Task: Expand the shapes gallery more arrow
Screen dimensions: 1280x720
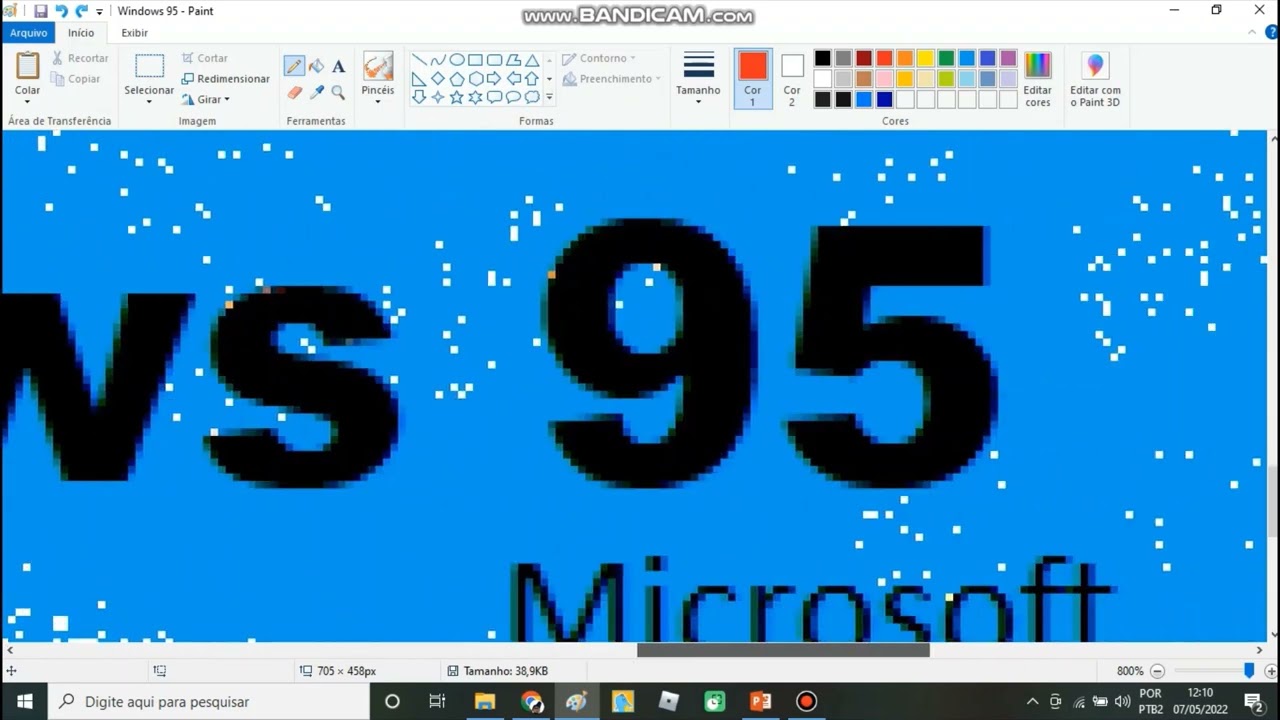Action: pos(549,97)
